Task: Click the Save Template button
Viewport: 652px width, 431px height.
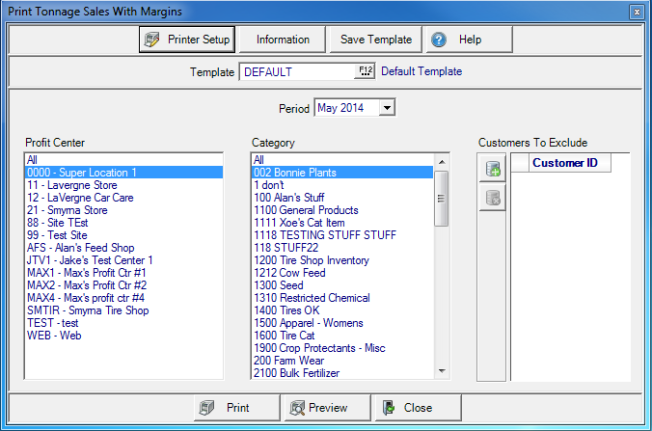Action: coord(375,40)
